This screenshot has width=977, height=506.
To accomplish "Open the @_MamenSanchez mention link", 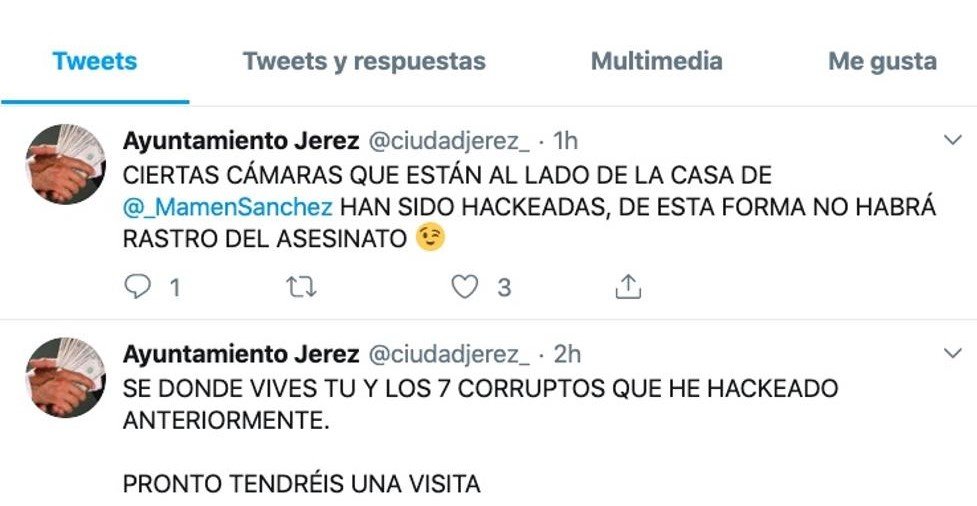I will (227, 207).
